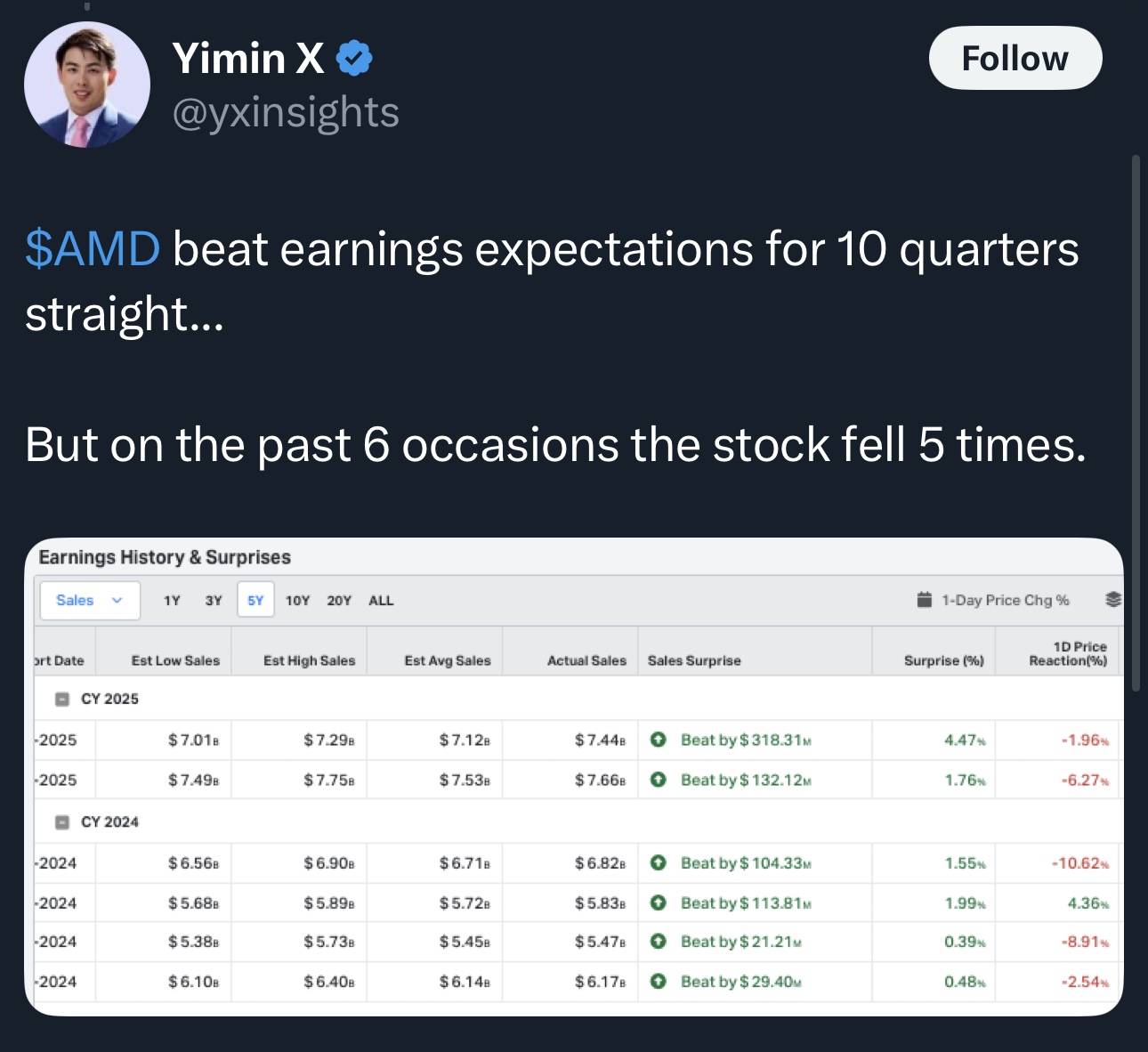Open the @yxinsights profile handle
The image size is (1148, 1052).
(x=286, y=113)
